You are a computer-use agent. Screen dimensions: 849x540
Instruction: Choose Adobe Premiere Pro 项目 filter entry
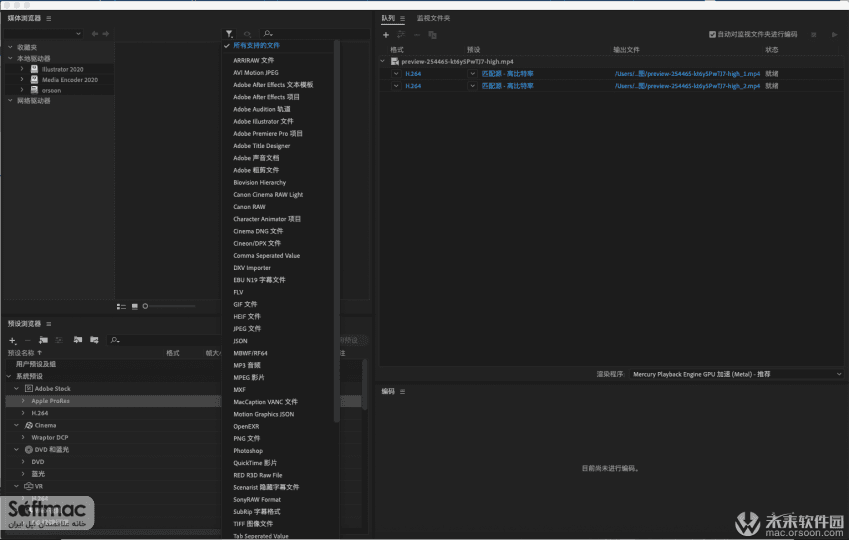(x=267, y=134)
